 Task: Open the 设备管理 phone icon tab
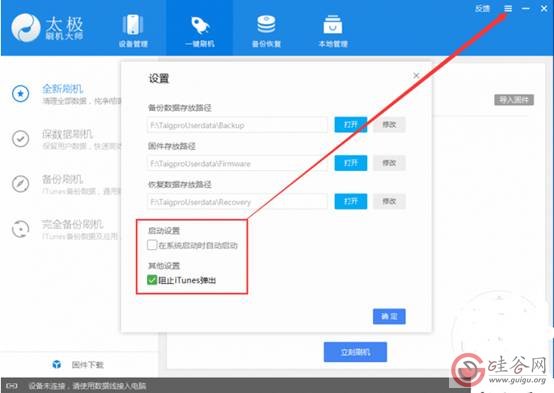[133, 25]
